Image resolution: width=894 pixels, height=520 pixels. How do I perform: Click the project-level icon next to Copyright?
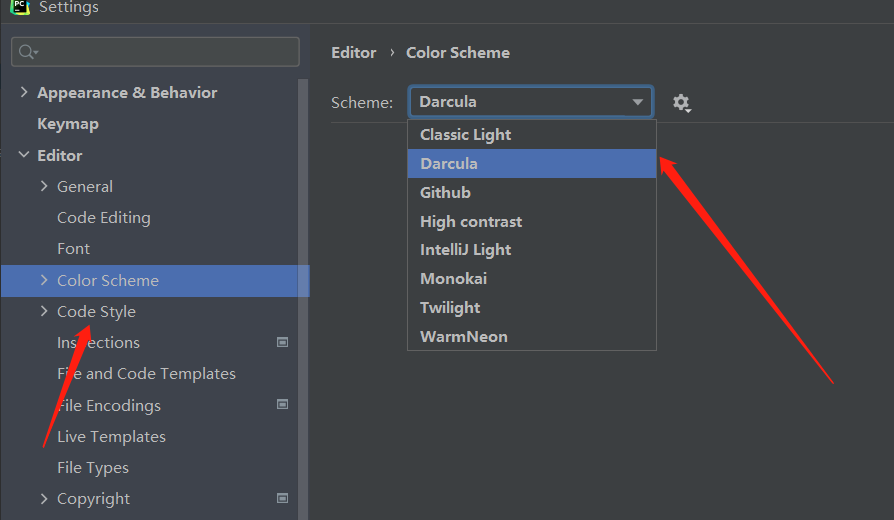tap(283, 498)
